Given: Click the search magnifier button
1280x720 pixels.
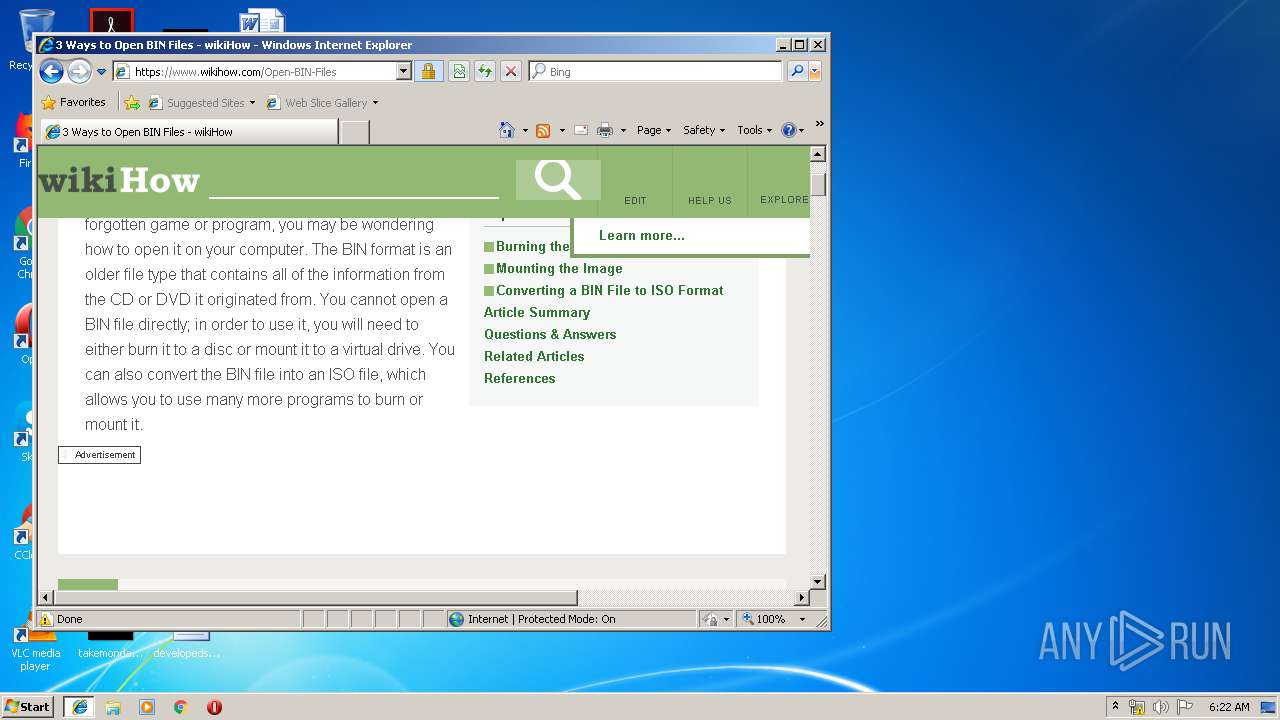Looking at the screenshot, I should 797,71.
